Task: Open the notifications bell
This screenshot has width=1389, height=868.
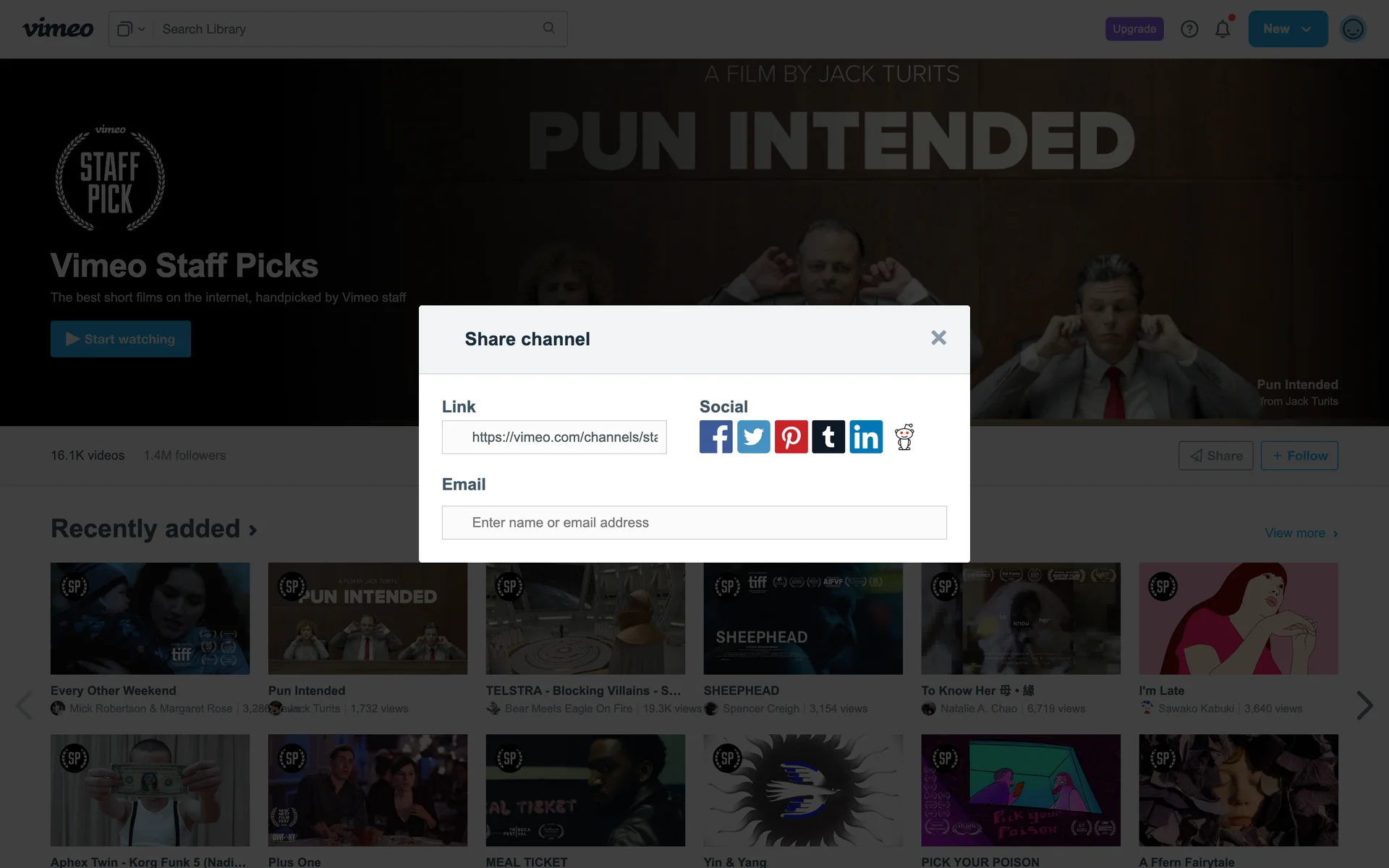Action: click(1223, 29)
